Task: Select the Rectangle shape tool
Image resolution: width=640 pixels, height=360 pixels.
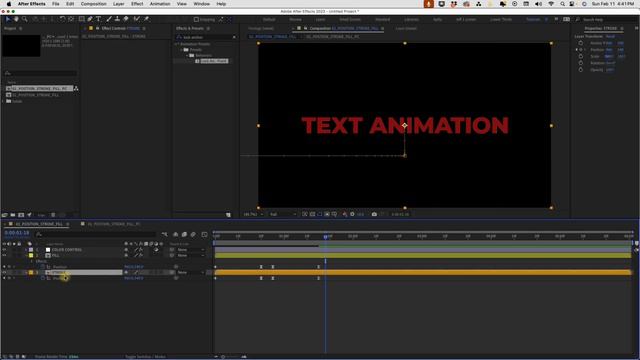Action: 82,19
